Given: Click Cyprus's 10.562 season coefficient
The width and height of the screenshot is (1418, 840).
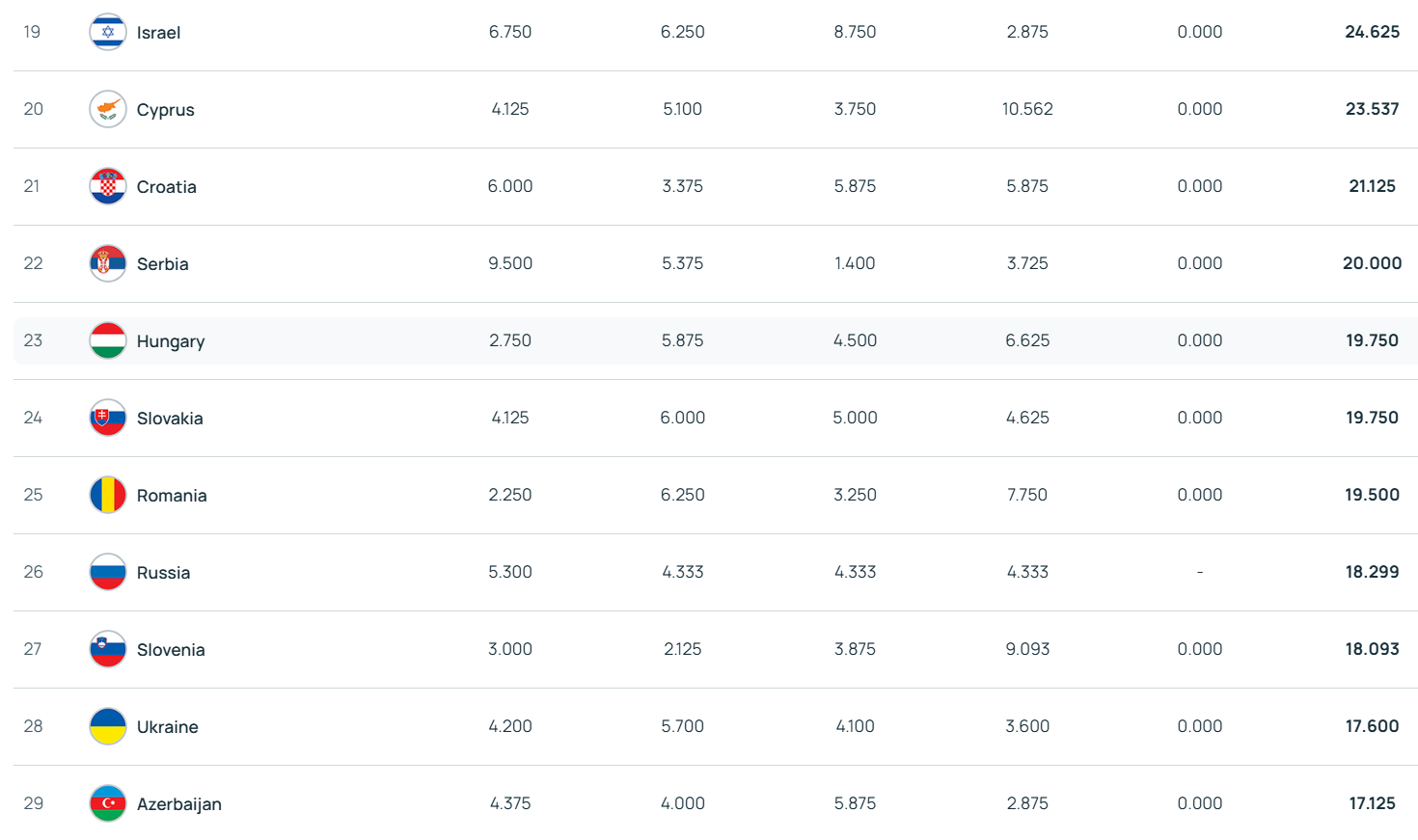Looking at the screenshot, I should pyautogui.click(x=1027, y=109).
